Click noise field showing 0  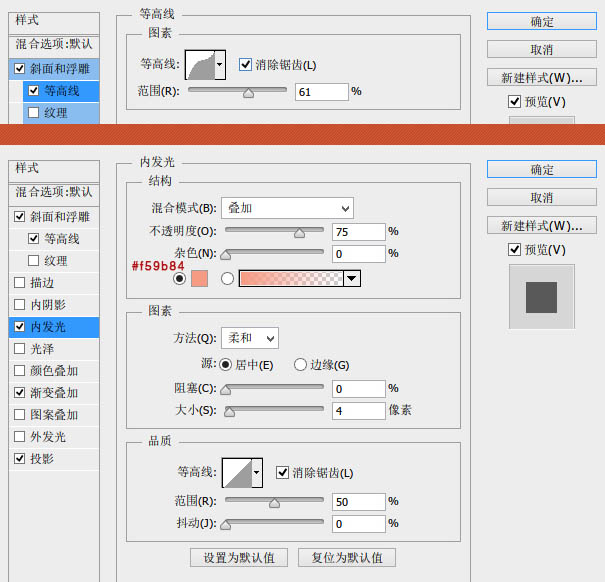(358, 254)
